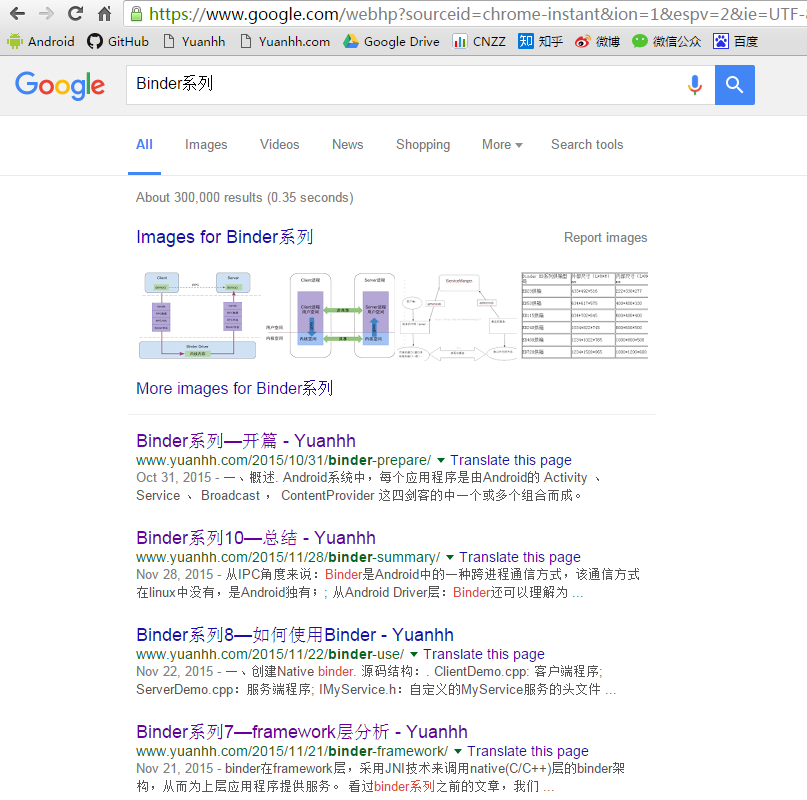This screenshot has width=807, height=800.
Task: Click the About 300,000 results text
Action: (x=244, y=197)
